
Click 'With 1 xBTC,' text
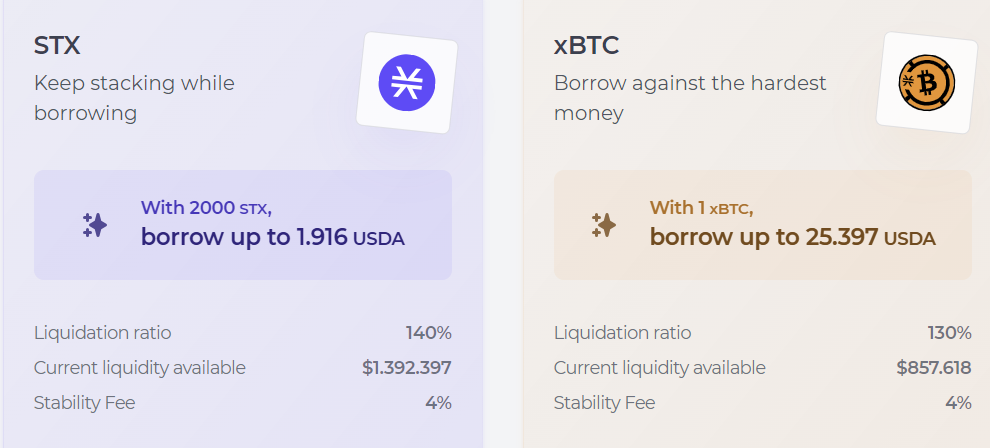point(701,208)
